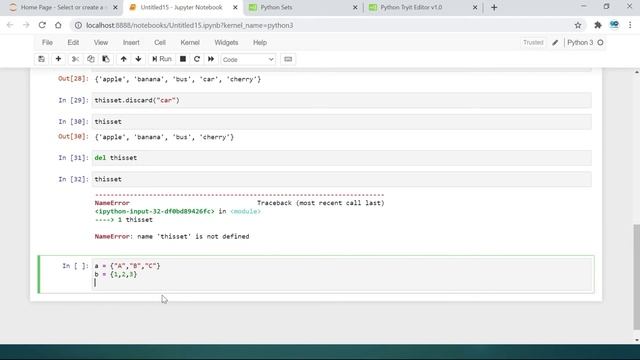
Task: Reload the current page
Action: pyautogui.click(x=42, y=25)
